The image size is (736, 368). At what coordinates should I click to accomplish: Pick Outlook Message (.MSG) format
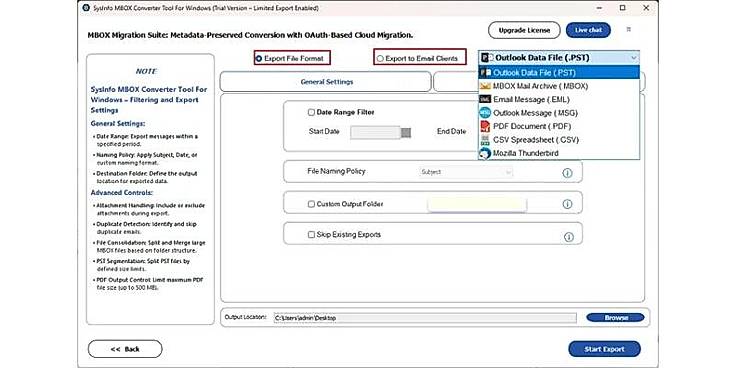click(x=559, y=113)
